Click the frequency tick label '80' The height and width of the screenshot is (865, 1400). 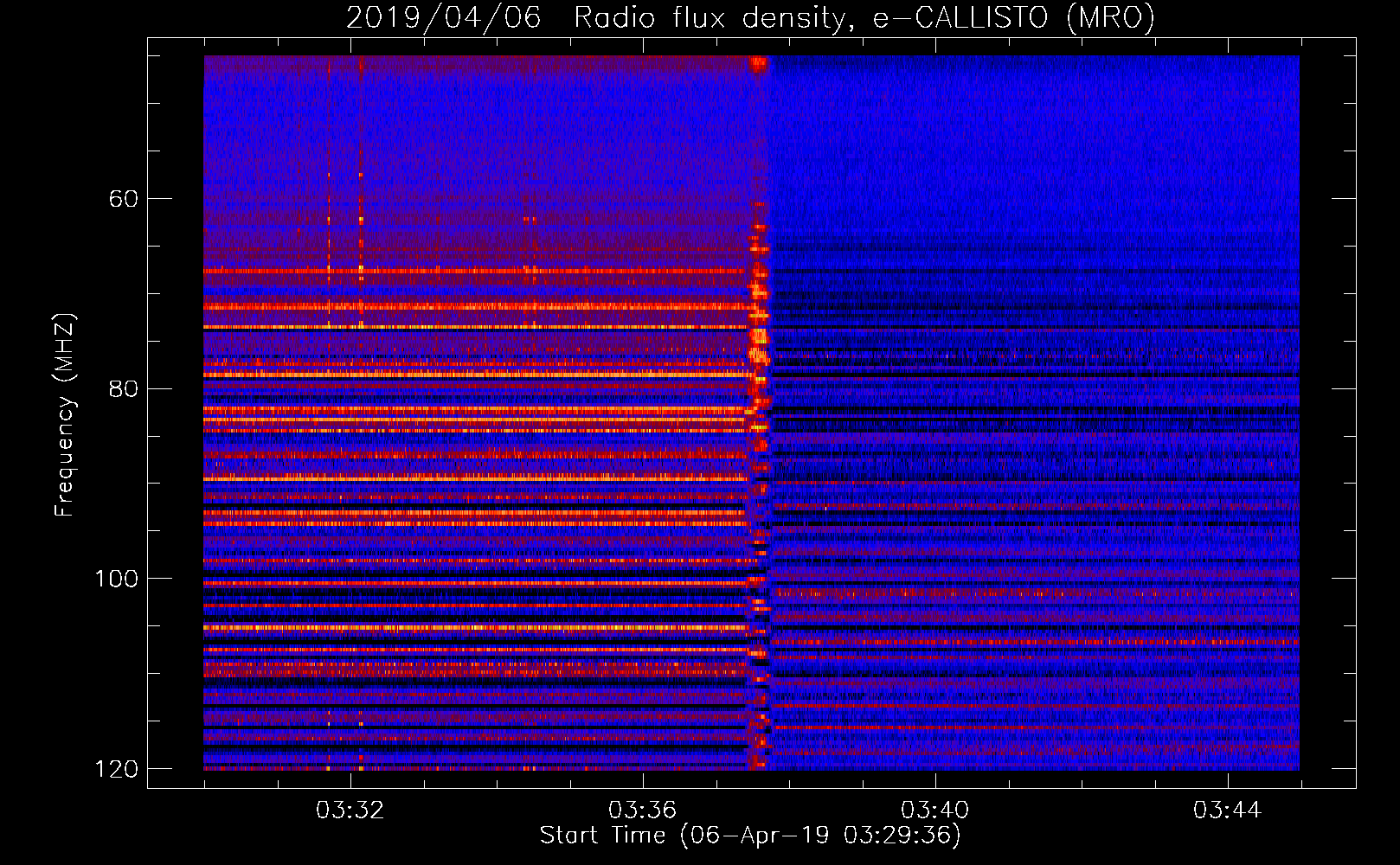(124, 388)
